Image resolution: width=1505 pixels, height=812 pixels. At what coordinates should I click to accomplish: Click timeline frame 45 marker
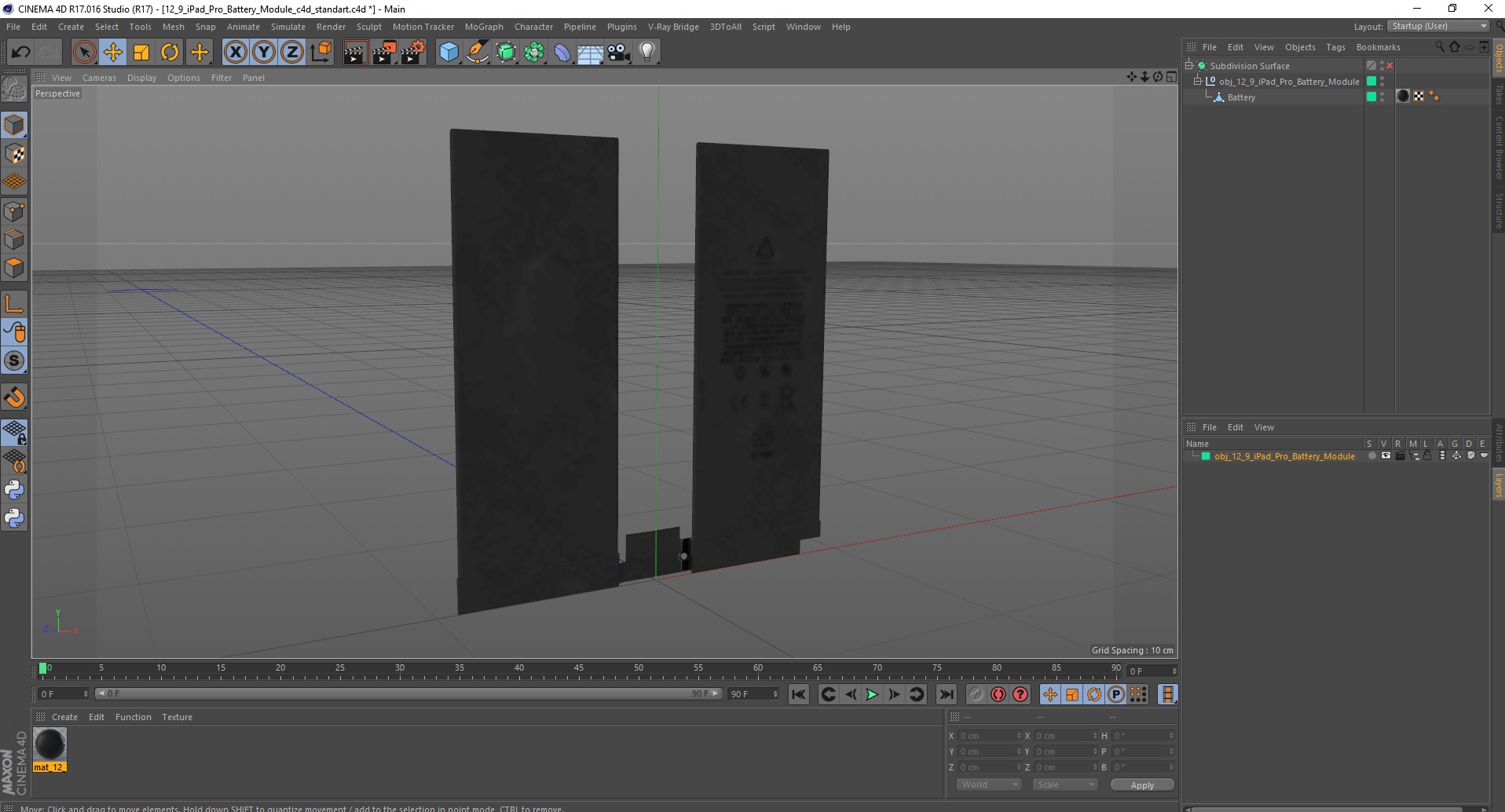(579, 669)
